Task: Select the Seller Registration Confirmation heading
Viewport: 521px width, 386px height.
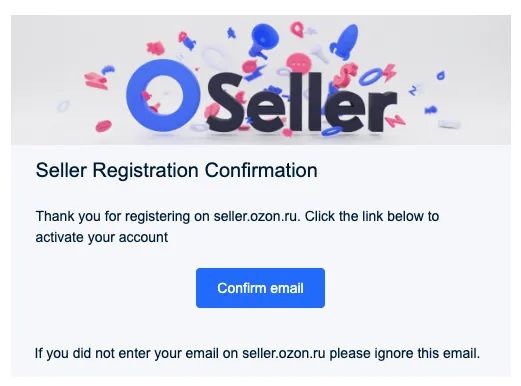Action: [x=176, y=170]
